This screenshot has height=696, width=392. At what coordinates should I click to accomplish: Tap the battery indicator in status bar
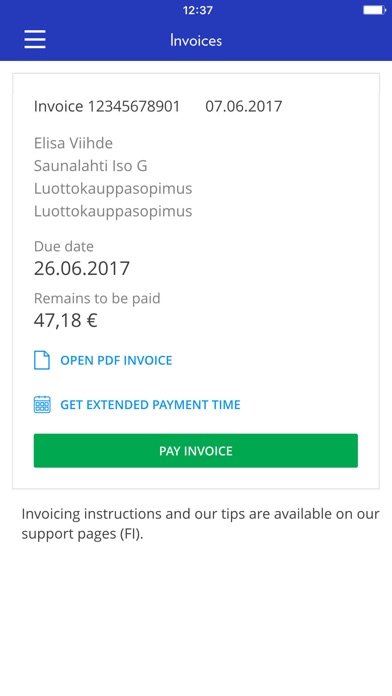tap(374, 10)
